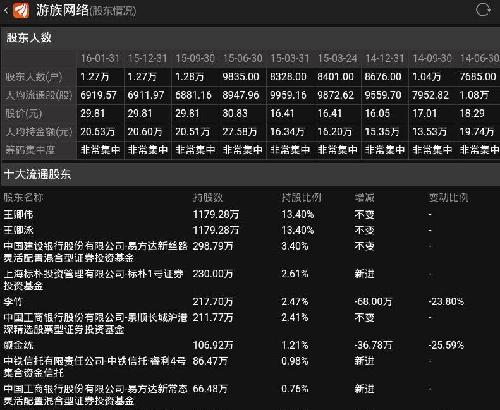Select the 15-12-31 date column header
The width and height of the screenshot is (500, 410).
pos(147,58)
